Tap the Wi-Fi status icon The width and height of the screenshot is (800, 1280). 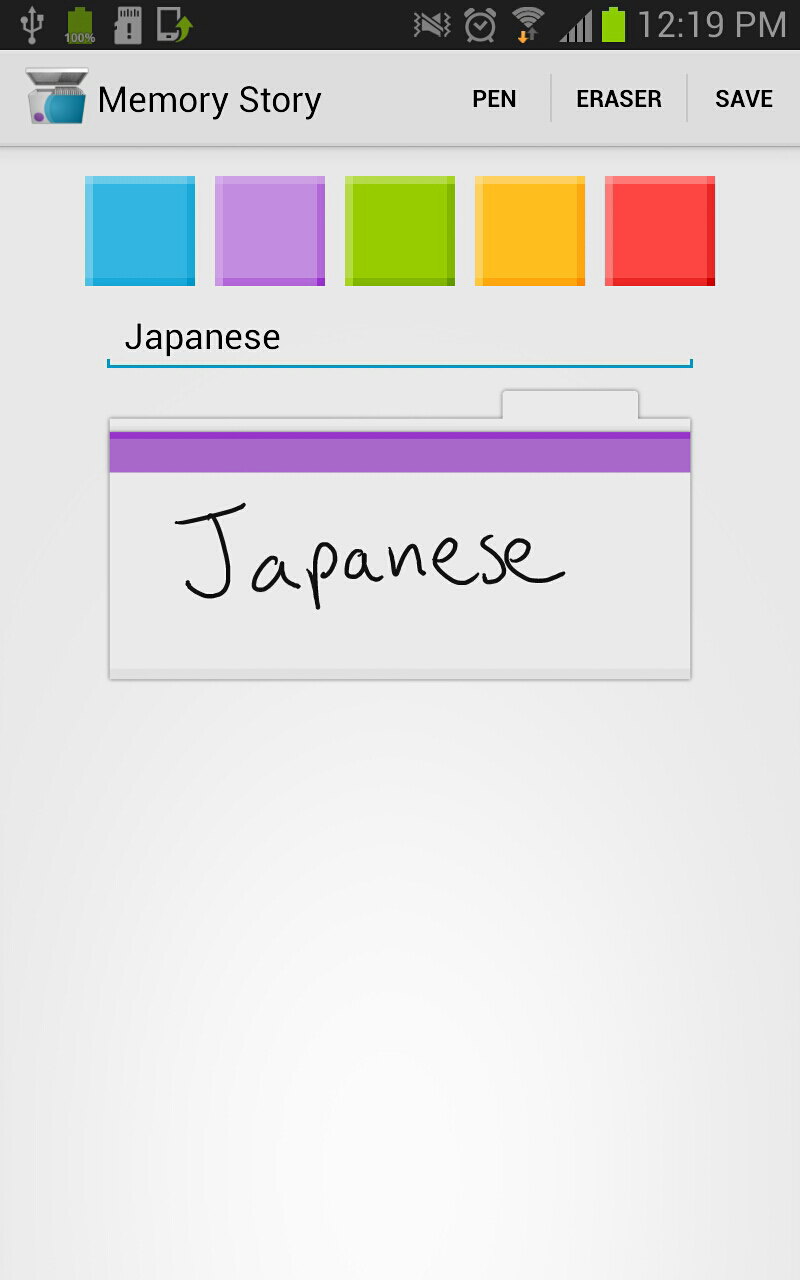coord(527,25)
